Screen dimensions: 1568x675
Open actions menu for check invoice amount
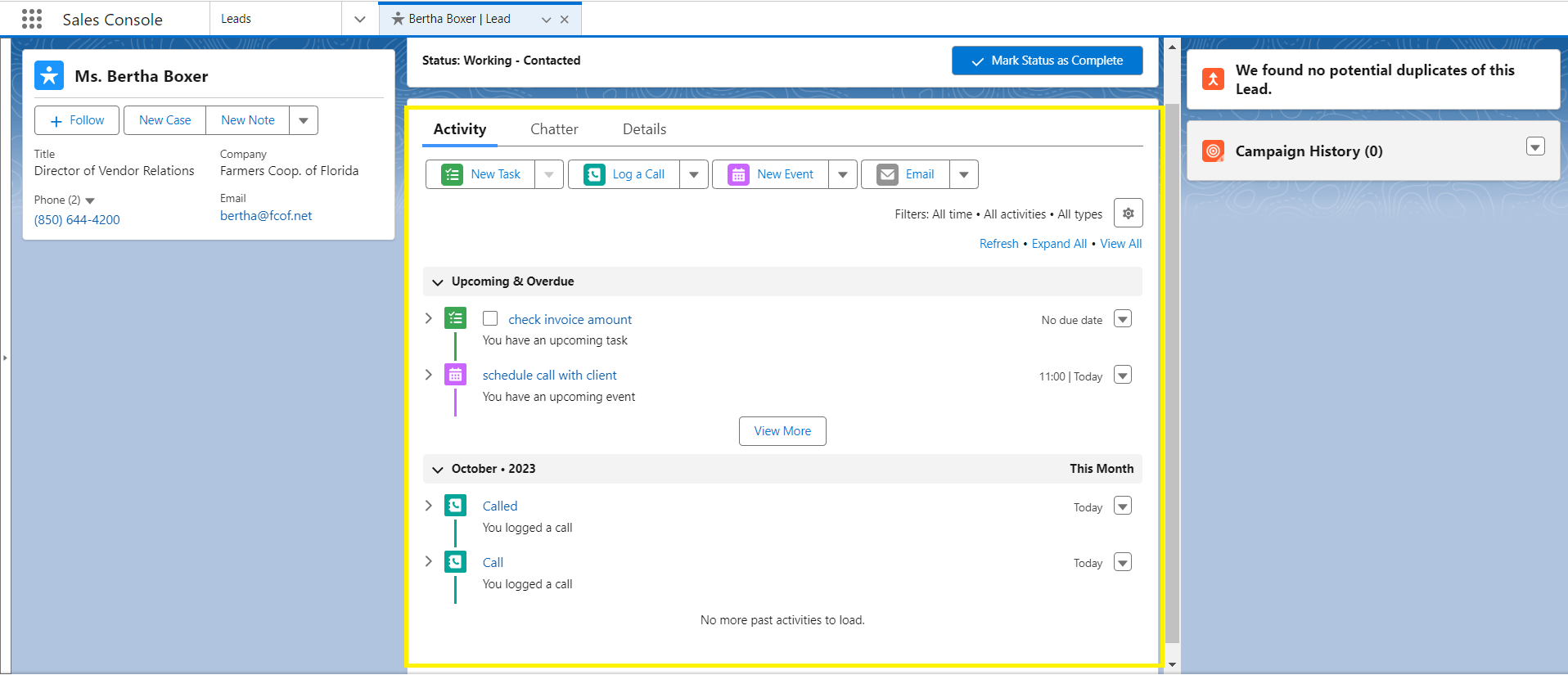tap(1123, 318)
